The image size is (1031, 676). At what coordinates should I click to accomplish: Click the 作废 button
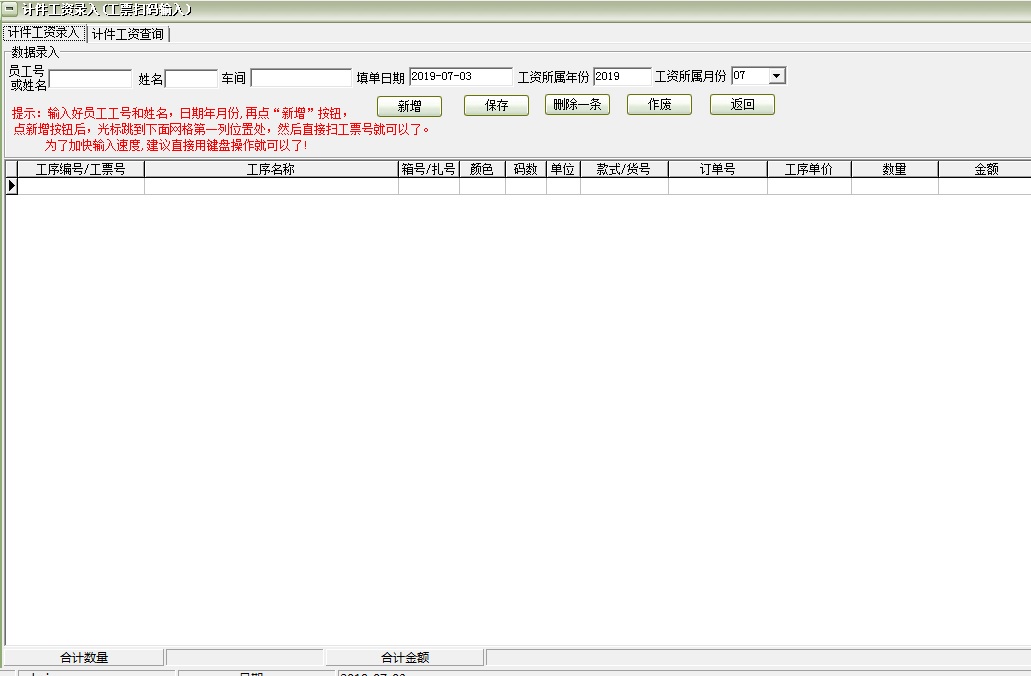659,105
